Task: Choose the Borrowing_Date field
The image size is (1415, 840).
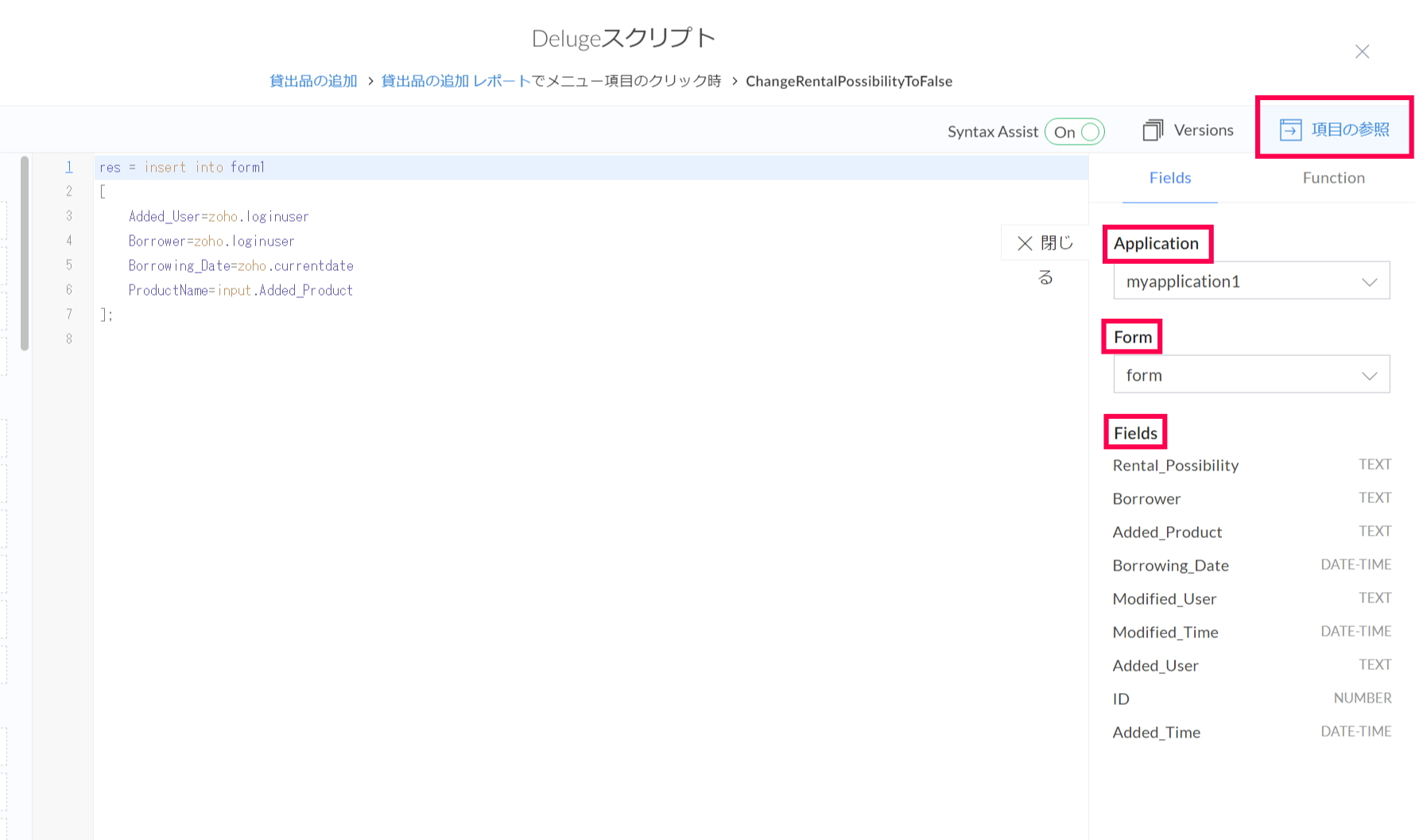Action: point(1170,566)
